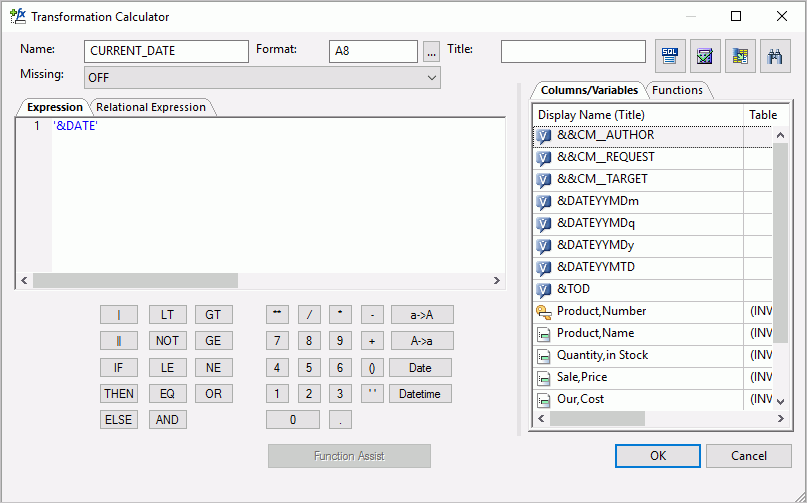Insert the LT operator

tap(168, 315)
